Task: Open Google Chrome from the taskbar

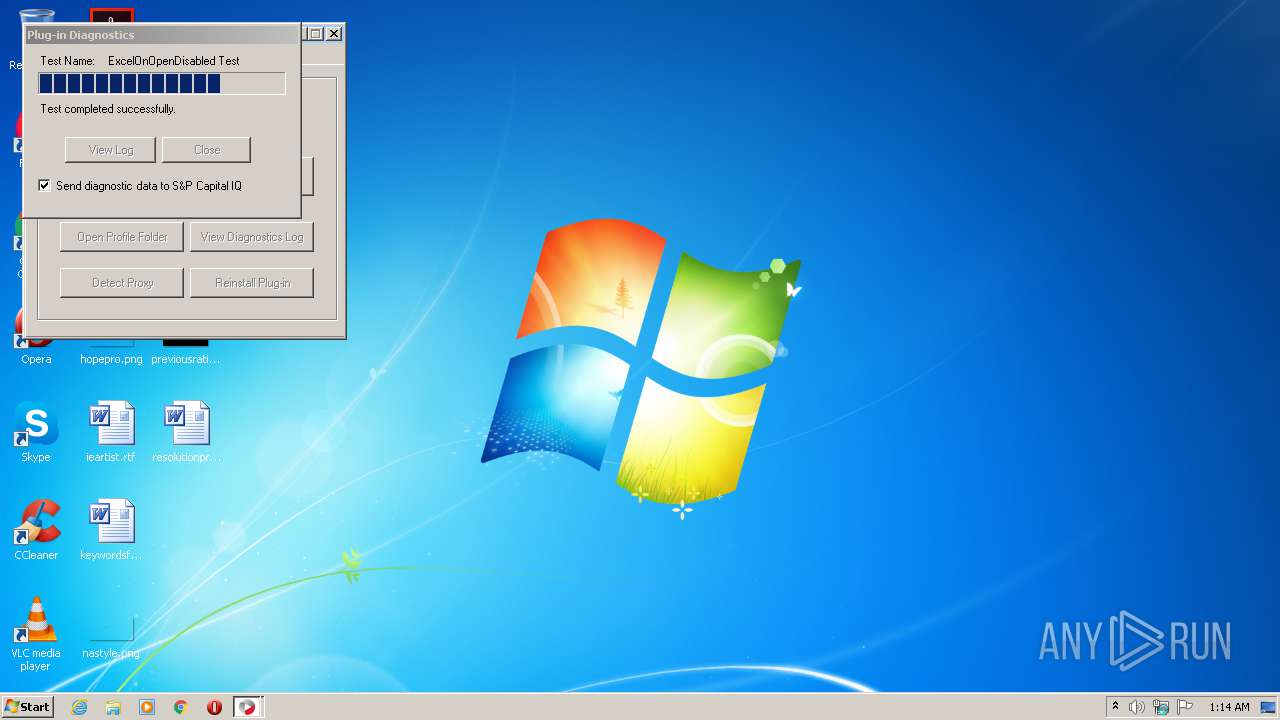Action: 181,707
